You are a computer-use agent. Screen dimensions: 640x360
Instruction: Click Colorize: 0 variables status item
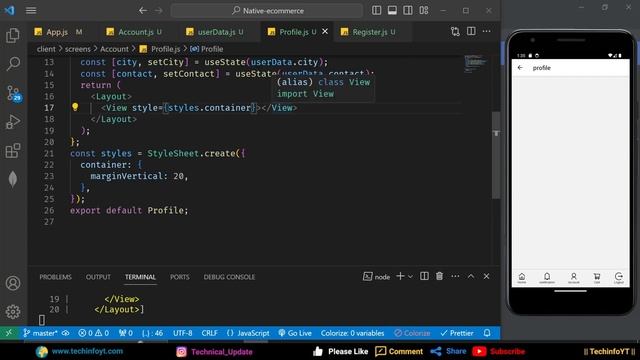pos(352,333)
